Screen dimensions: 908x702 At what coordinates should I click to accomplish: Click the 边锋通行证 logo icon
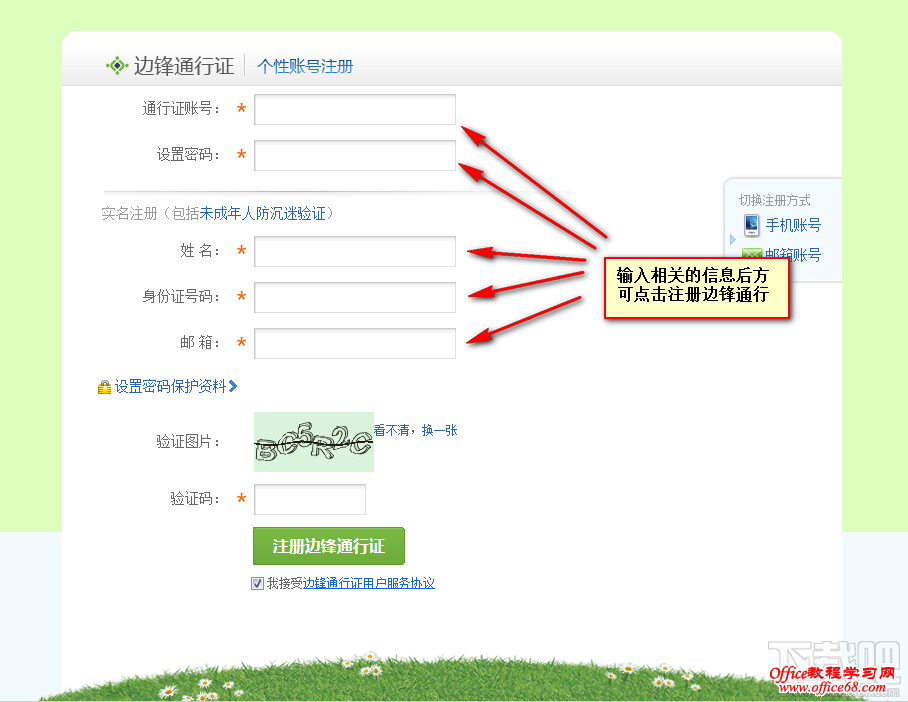[x=117, y=65]
